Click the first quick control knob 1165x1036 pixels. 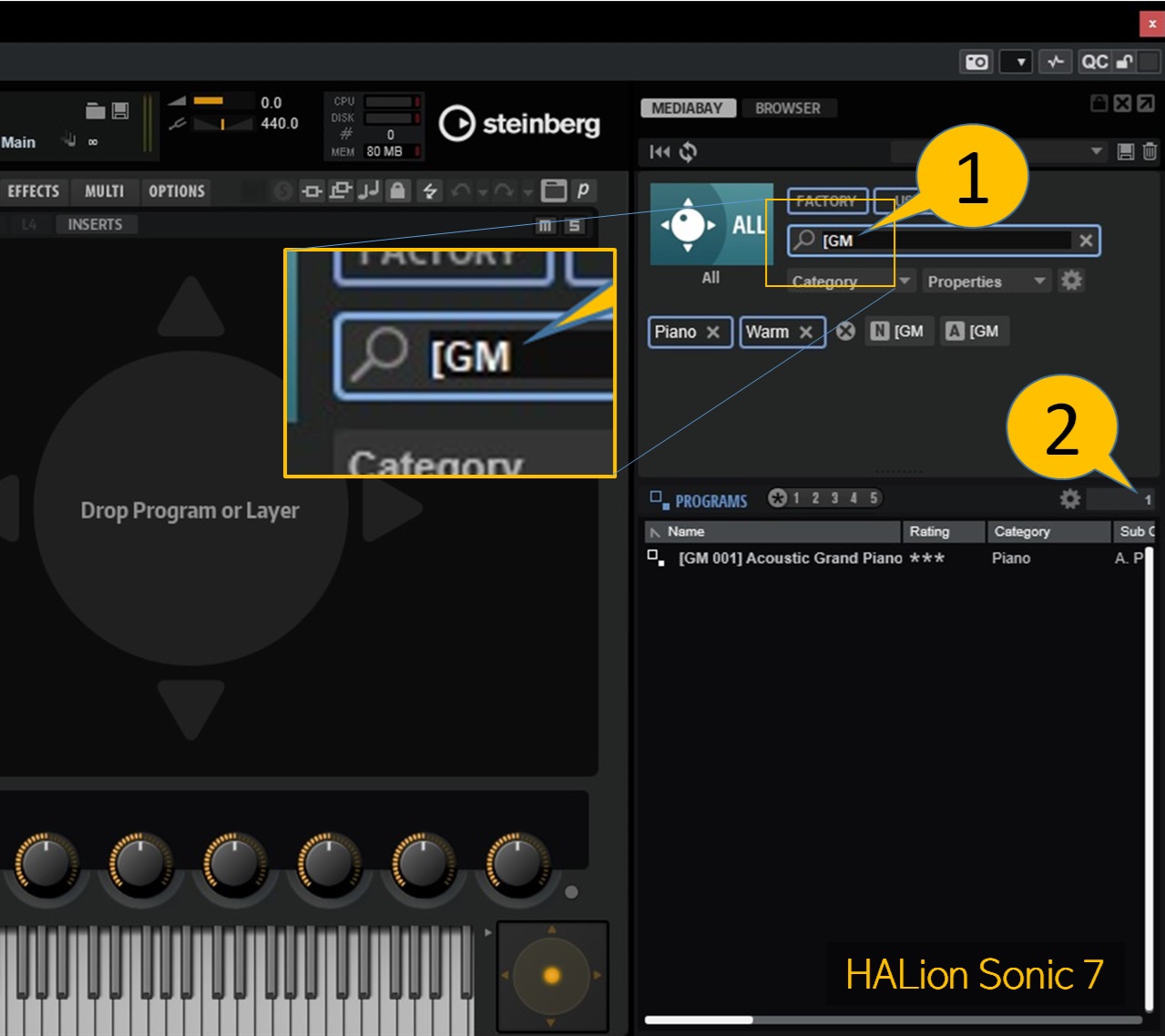pyautogui.click(x=46, y=862)
